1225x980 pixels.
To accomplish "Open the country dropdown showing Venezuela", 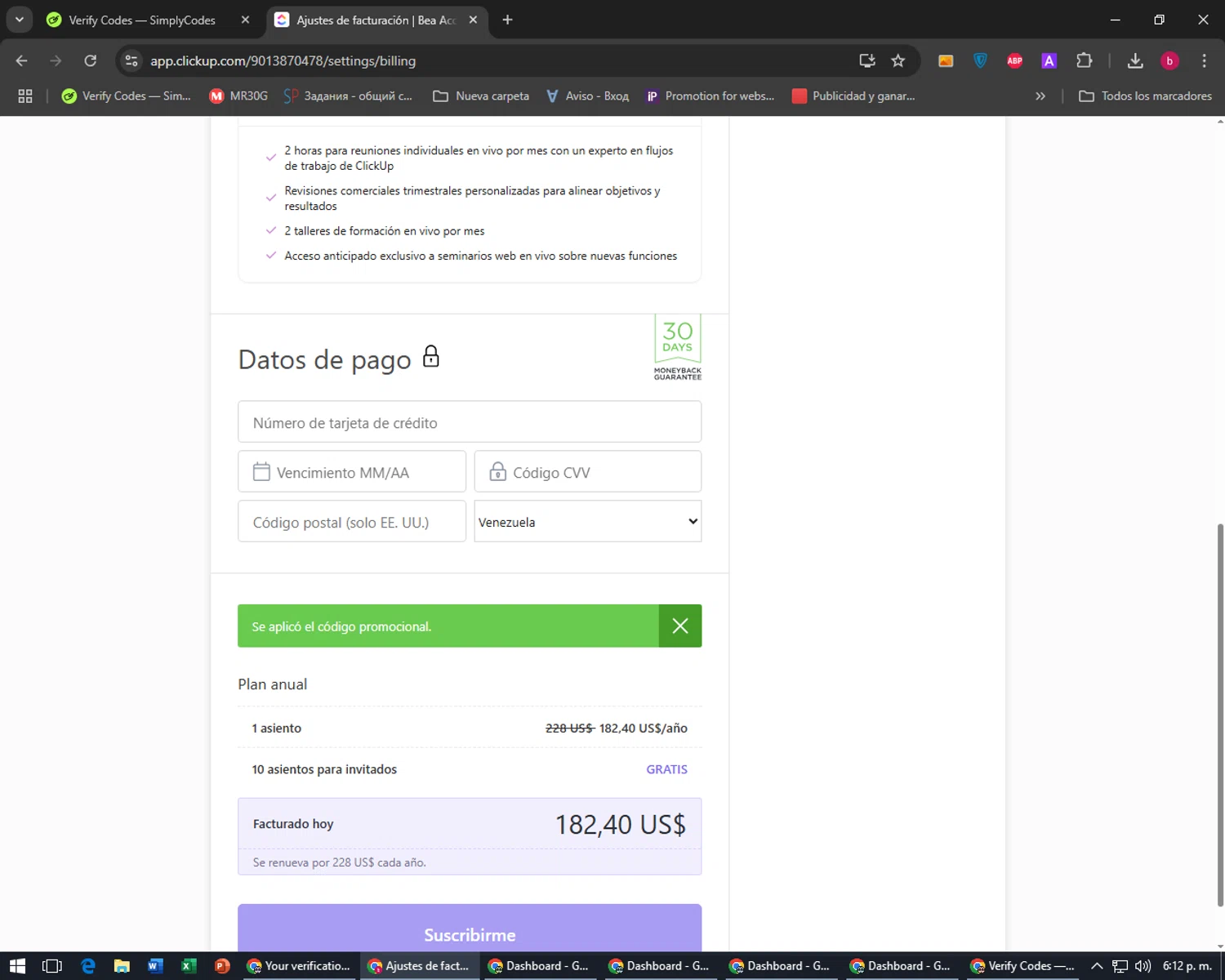I will [x=588, y=522].
